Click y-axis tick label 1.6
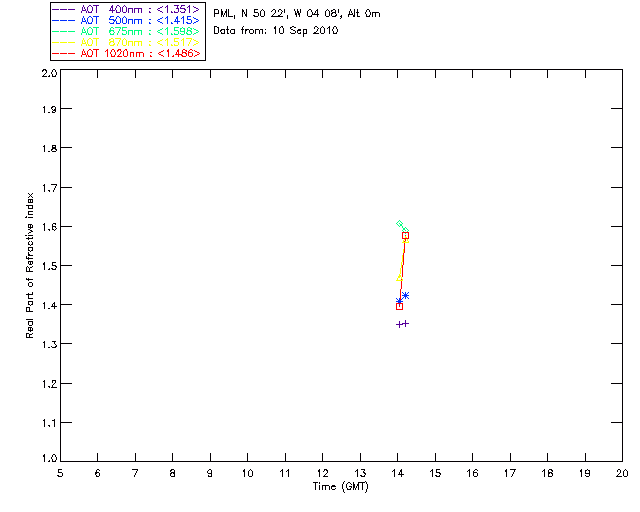640x512 pixels. pyautogui.click(x=49, y=227)
